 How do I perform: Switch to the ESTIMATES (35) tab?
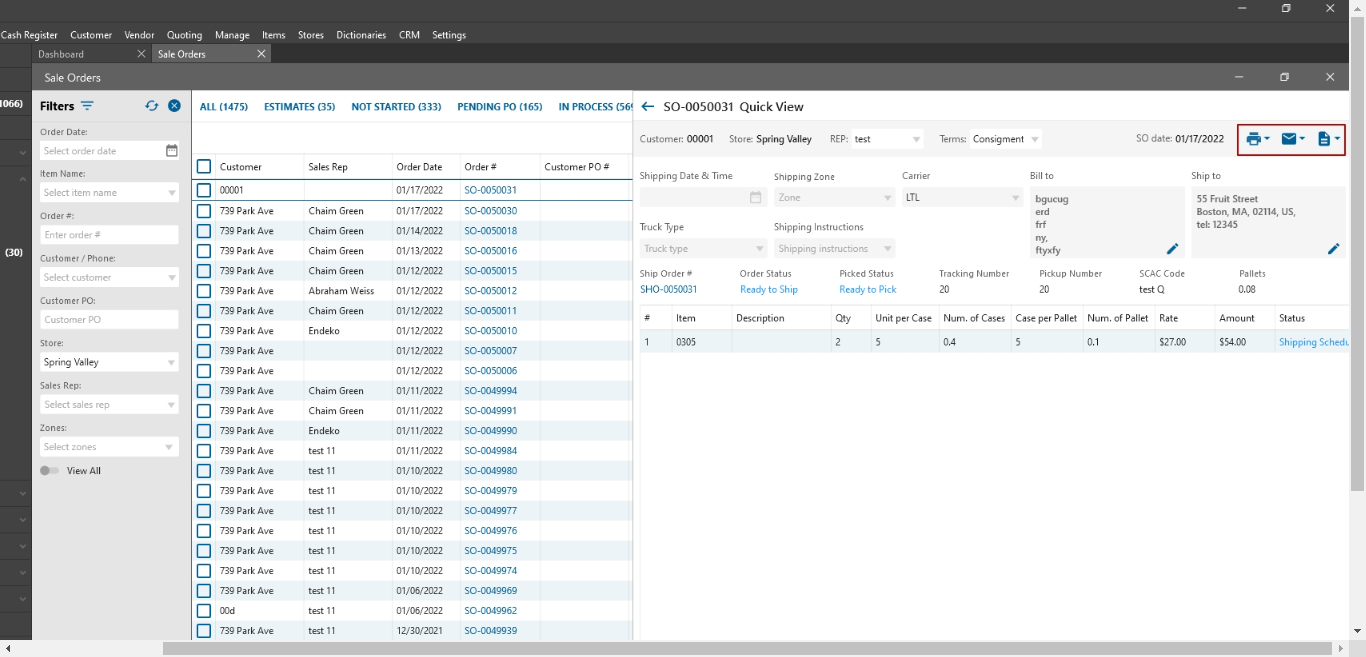point(299,107)
